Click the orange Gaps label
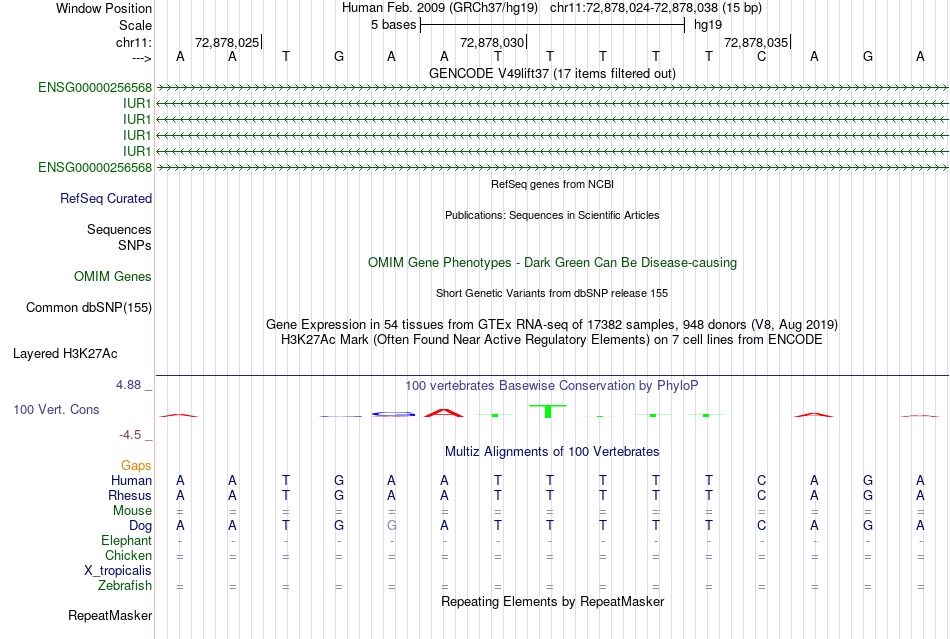 [136, 465]
